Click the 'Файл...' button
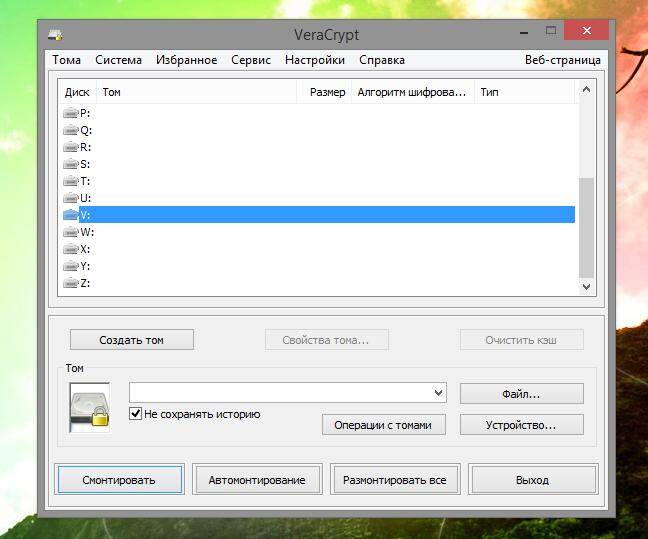The height and width of the screenshot is (539, 648). (x=522, y=394)
